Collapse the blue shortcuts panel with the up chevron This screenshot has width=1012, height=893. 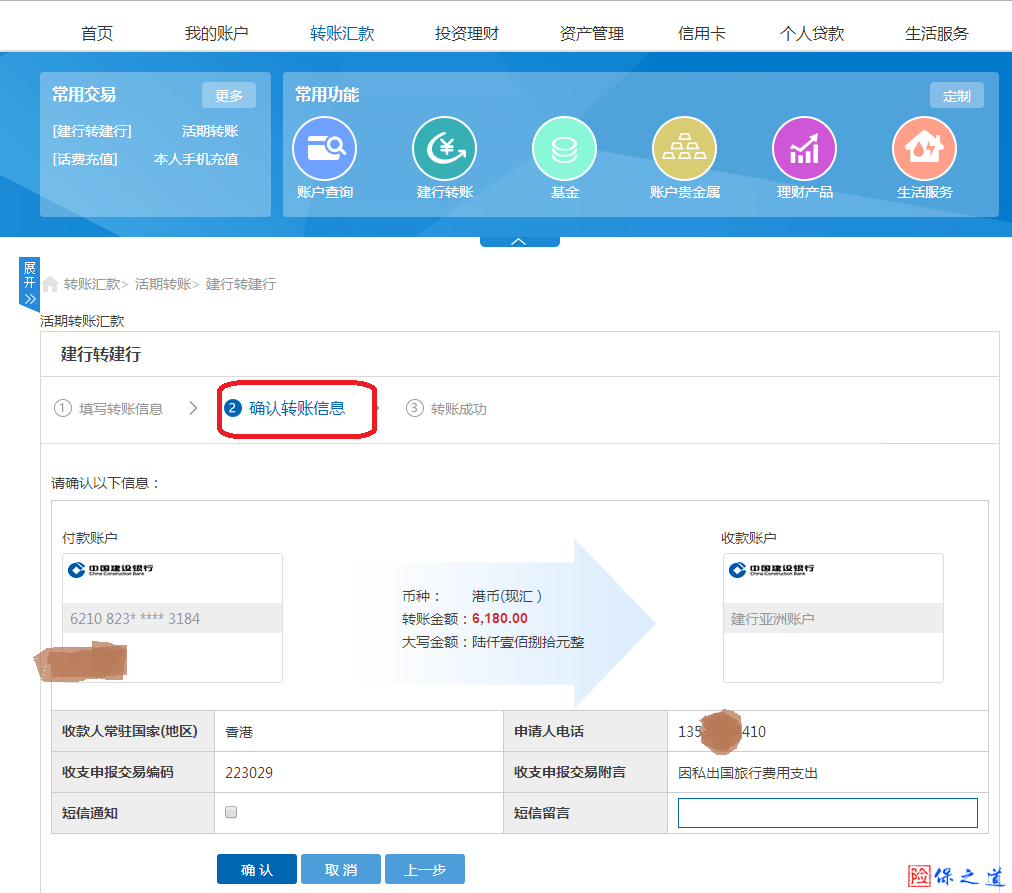(x=519, y=241)
